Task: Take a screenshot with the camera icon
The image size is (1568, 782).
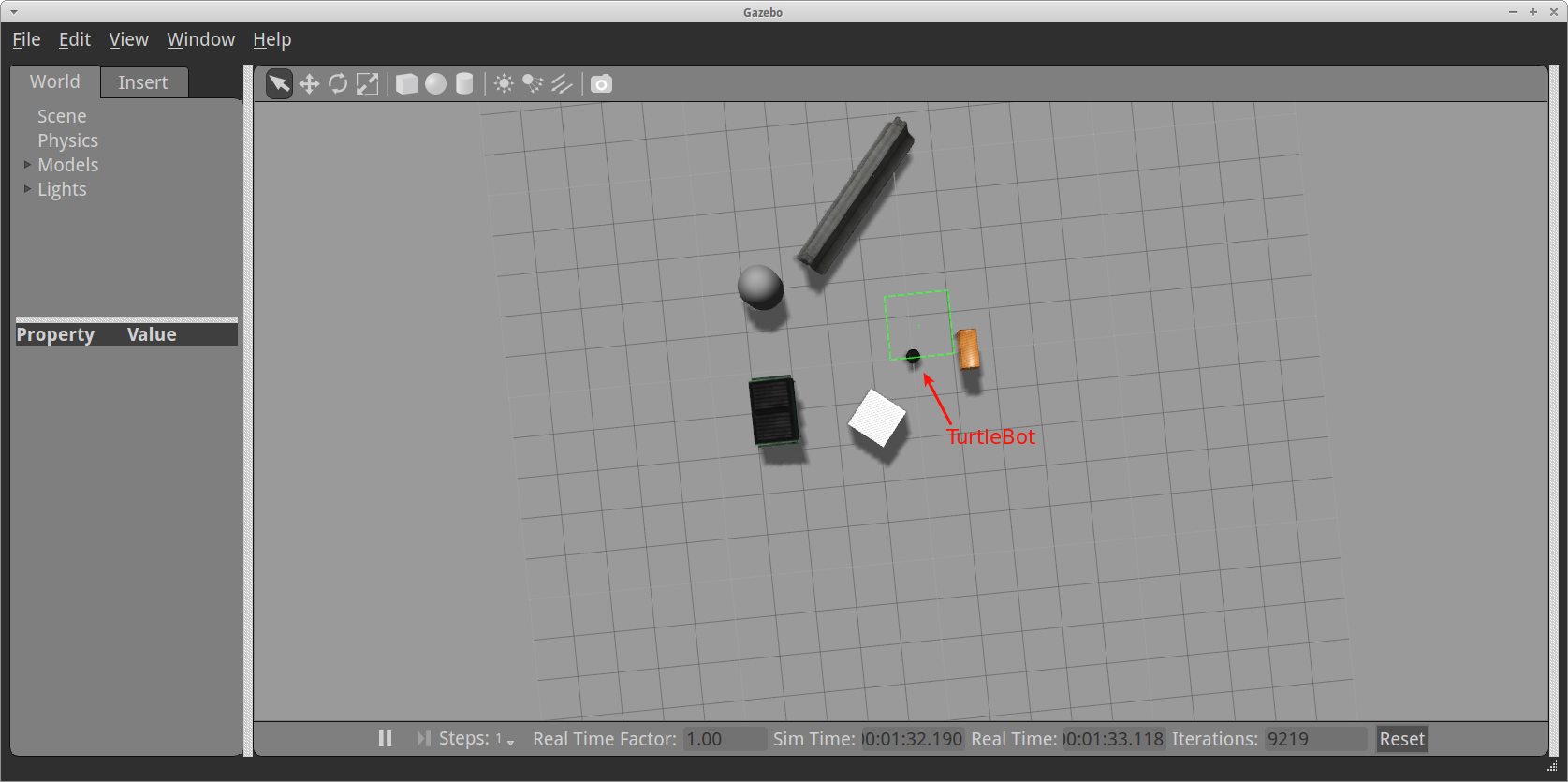Action: [x=601, y=84]
